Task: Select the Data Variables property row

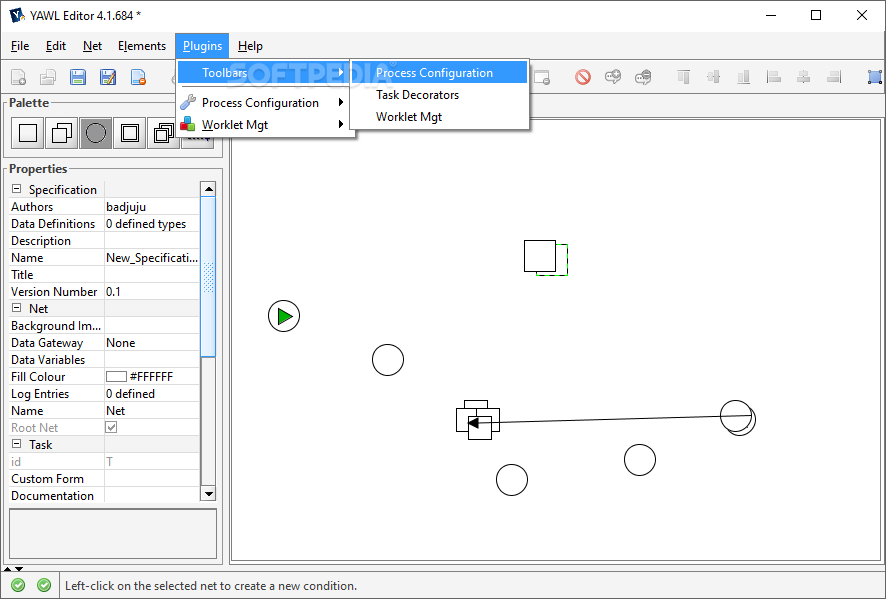Action: coord(105,359)
